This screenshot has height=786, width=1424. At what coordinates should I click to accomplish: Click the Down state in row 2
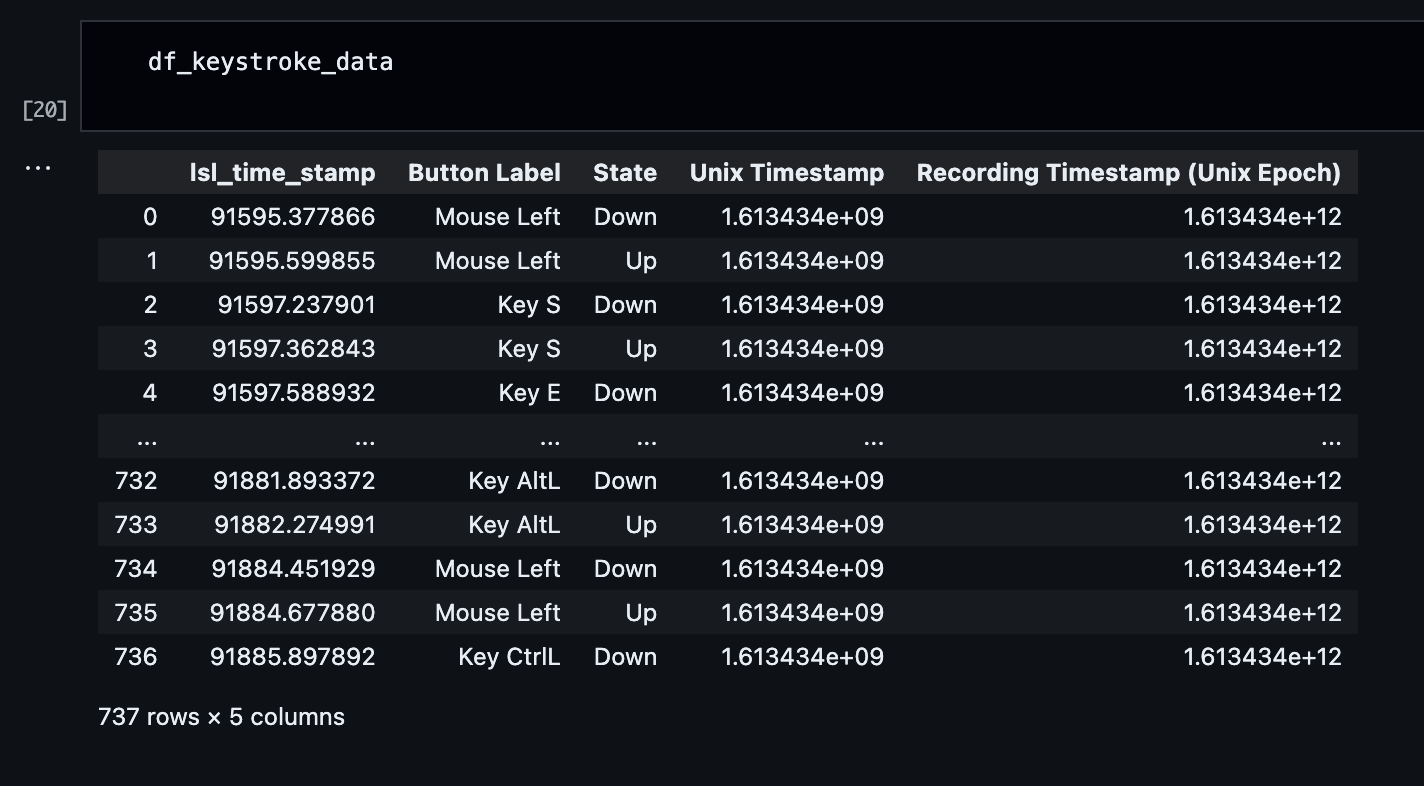click(625, 305)
